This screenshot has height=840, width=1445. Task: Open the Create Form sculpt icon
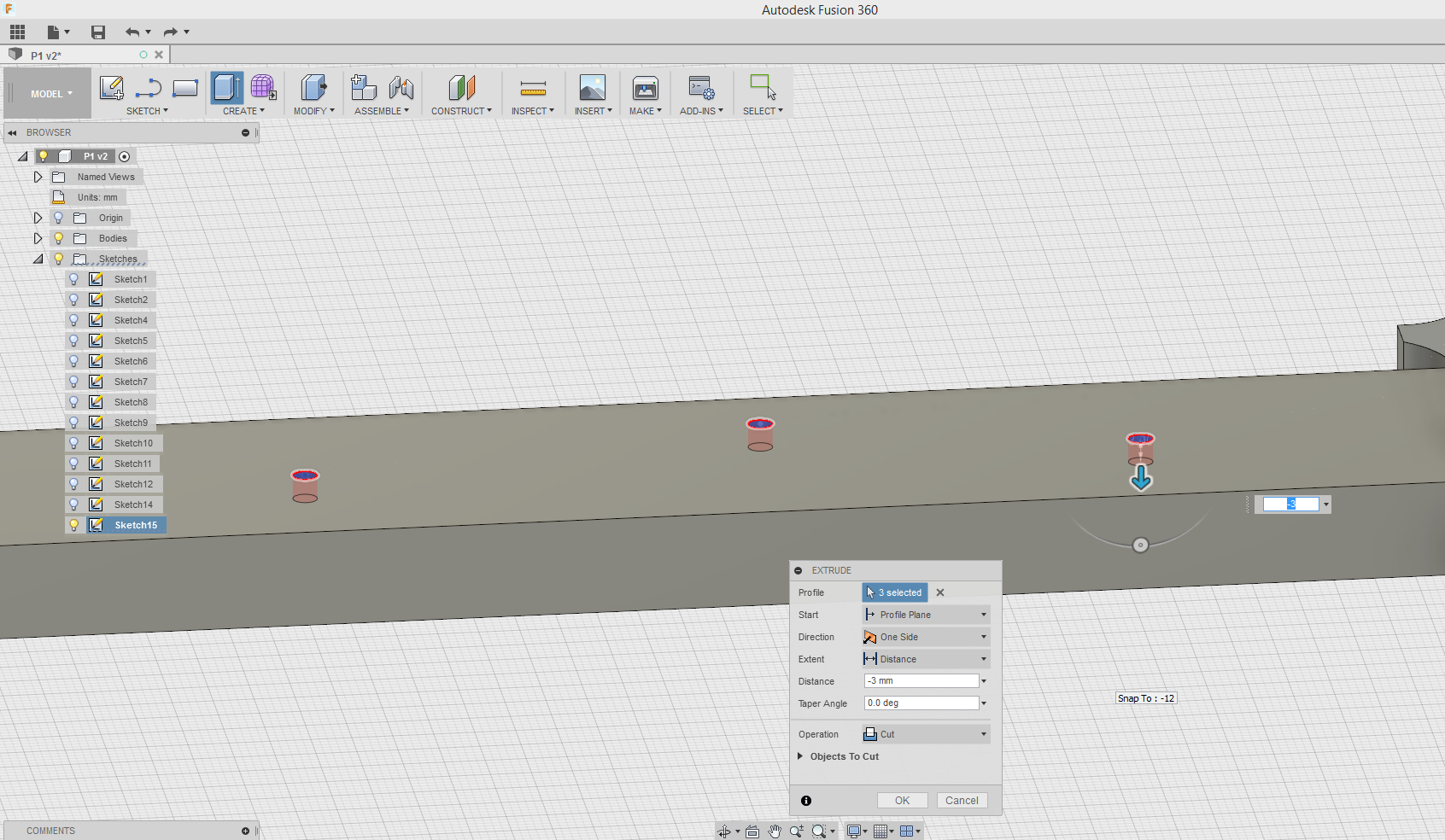click(x=263, y=88)
